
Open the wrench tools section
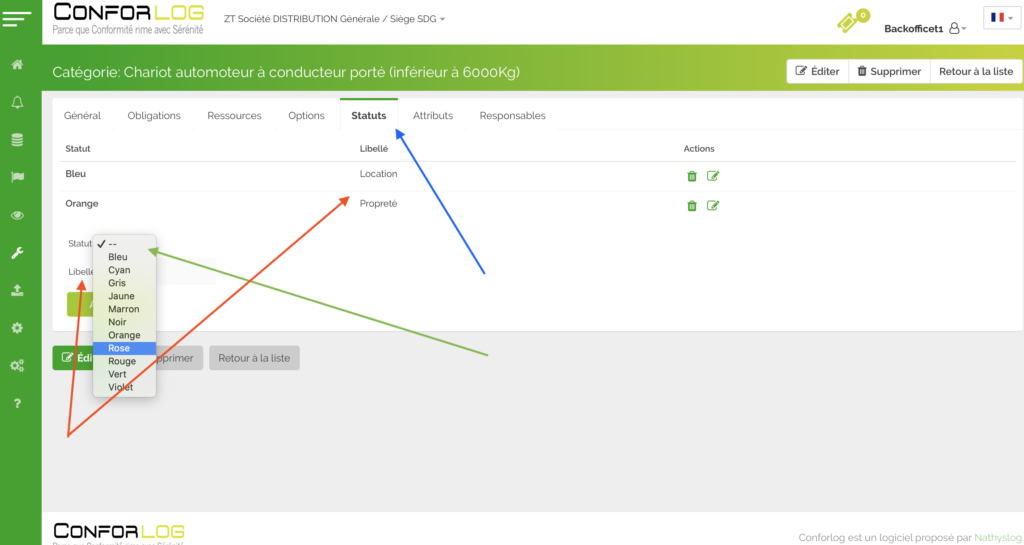(17, 253)
